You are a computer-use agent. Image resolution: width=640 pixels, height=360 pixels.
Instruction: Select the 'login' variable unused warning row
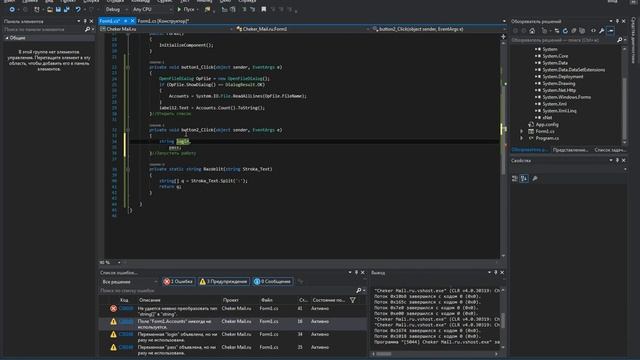click(233, 337)
